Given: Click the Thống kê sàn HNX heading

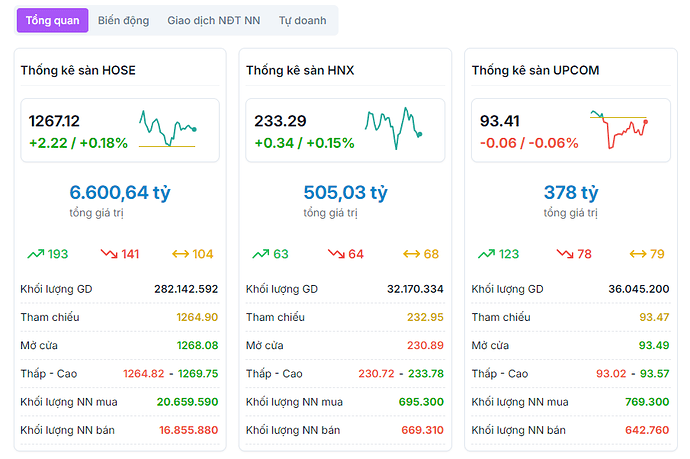Looking at the screenshot, I should pyautogui.click(x=300, y=70).
